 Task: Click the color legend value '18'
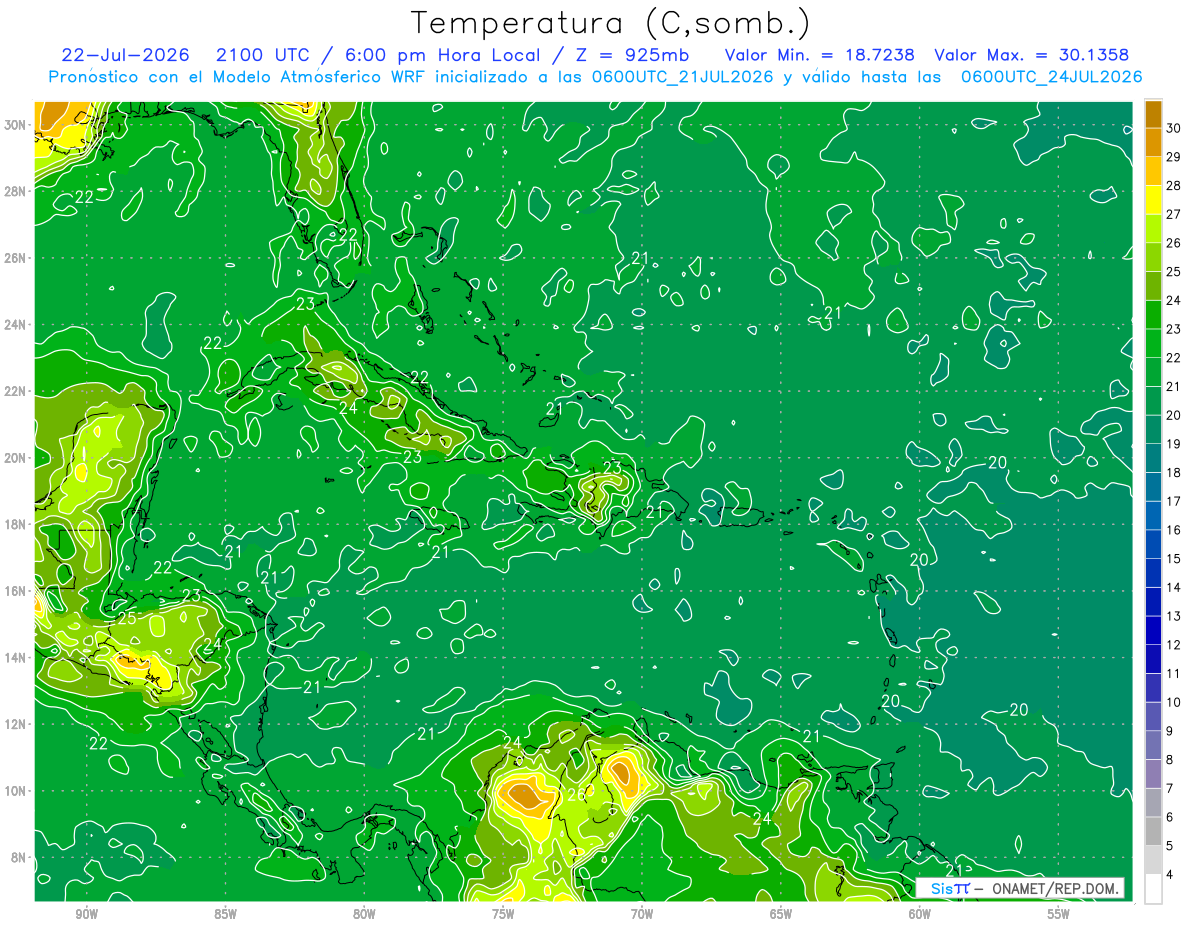click(1174, 473)
